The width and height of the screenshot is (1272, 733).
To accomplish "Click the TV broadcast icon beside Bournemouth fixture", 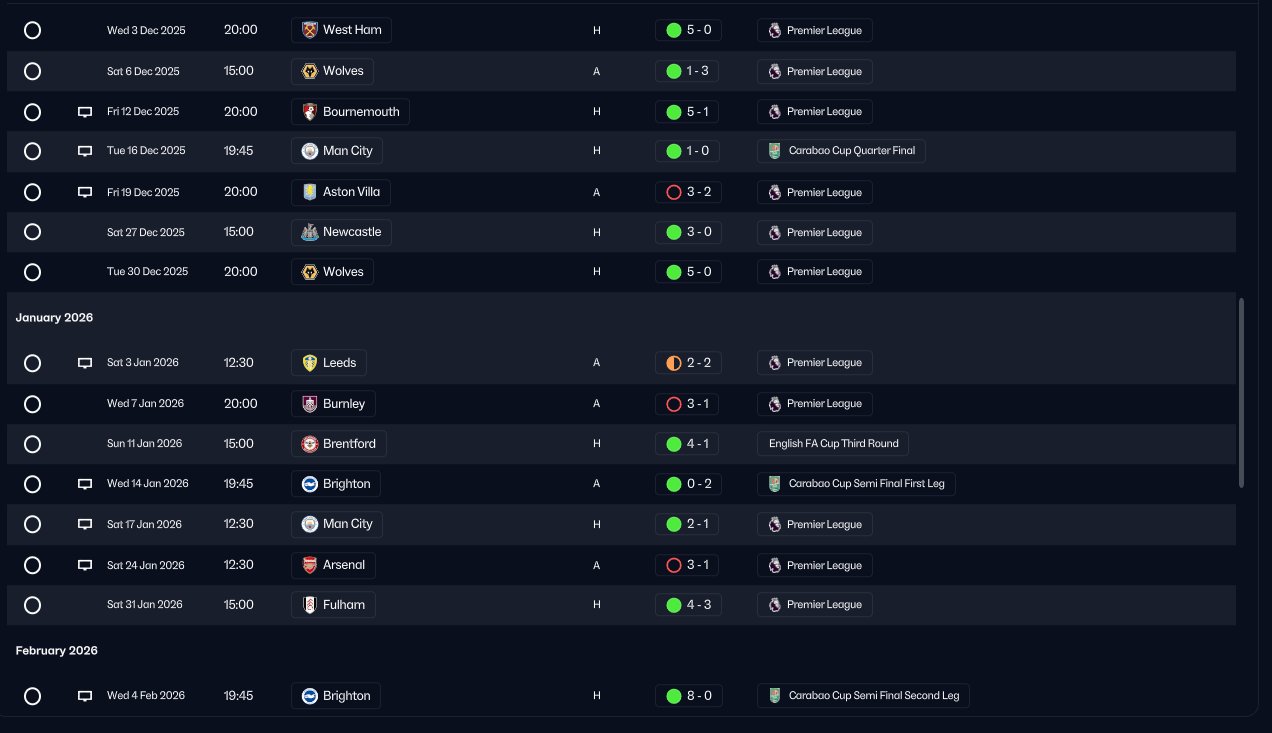I will (85, 112).
